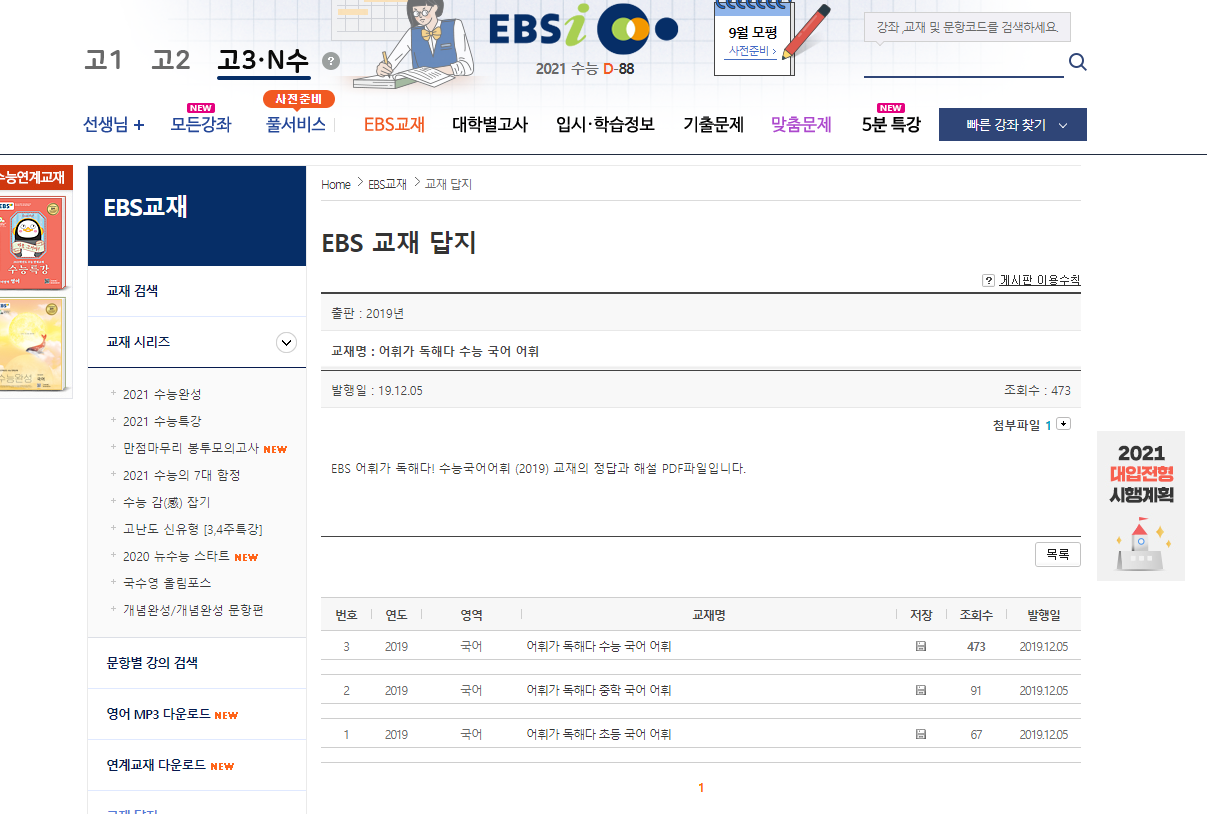Image resolution: width=1207 pixels, height=814 pixels.
Task: Click the 교재명 column header
Action: pos(709,615)
